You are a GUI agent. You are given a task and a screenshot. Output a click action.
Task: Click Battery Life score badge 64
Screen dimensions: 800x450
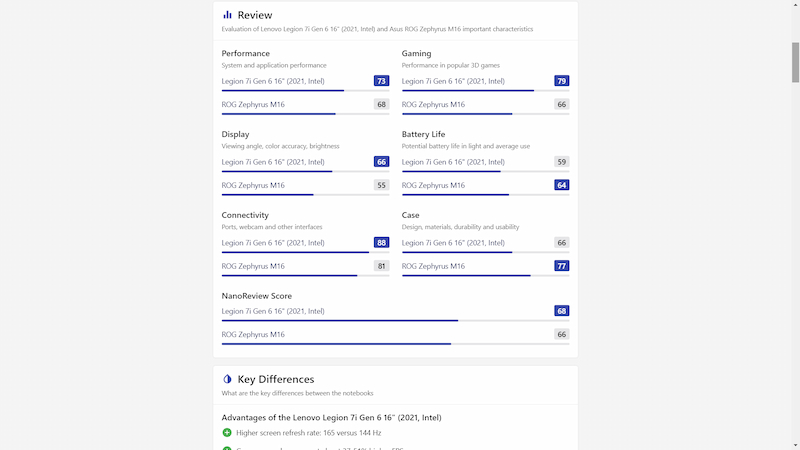tap(561, 185)
